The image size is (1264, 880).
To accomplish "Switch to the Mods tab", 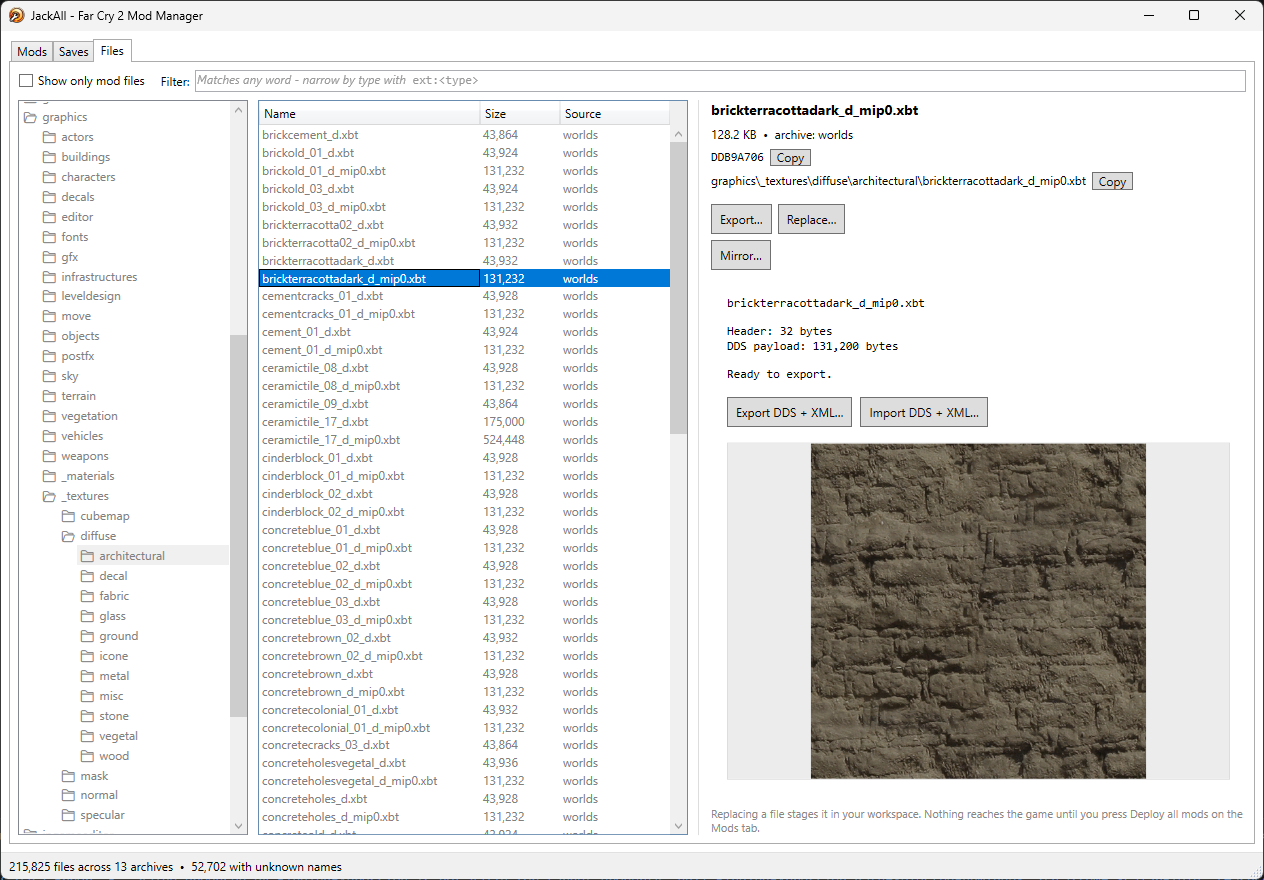I will [32, 52].
